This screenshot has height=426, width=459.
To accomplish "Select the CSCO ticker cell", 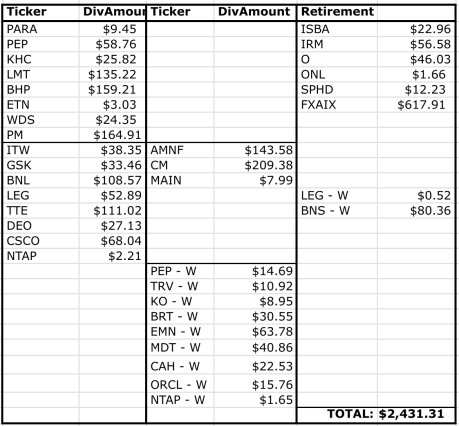I will pos(41,241).
